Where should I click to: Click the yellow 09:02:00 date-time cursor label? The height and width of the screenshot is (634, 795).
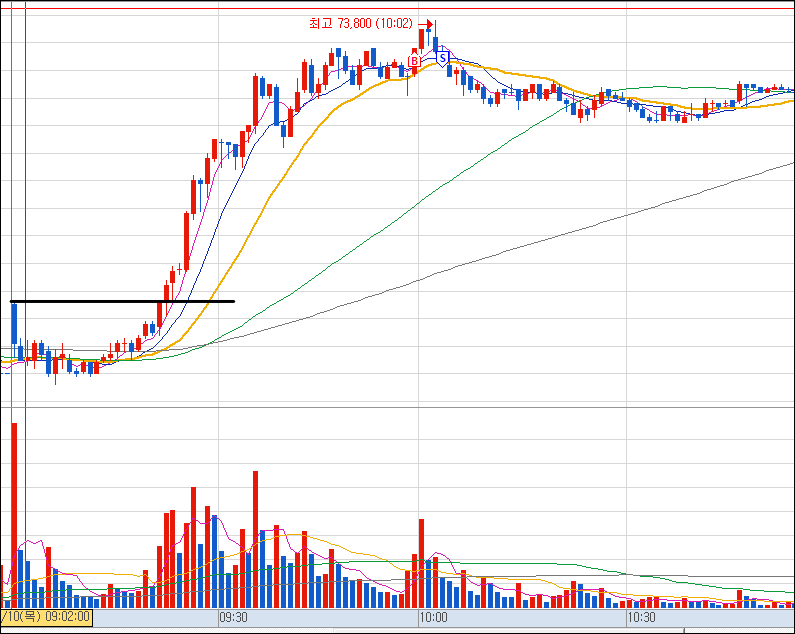click(46, 617)
